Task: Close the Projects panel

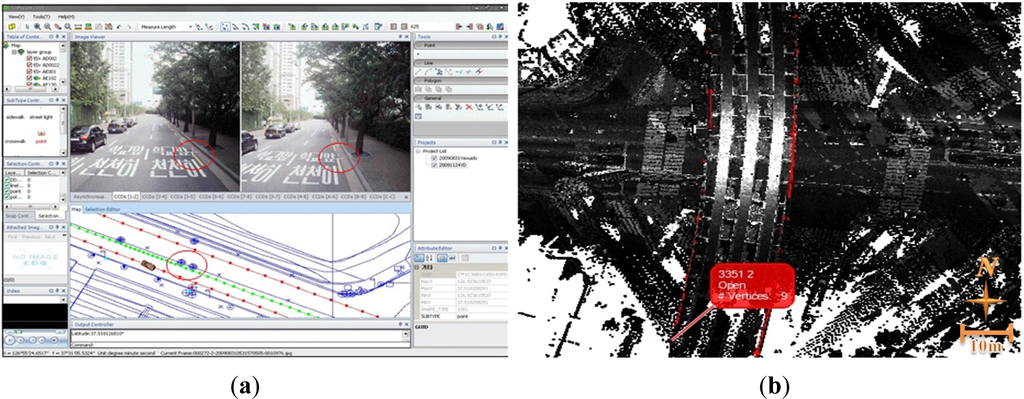Action: [x=505, y=142]
